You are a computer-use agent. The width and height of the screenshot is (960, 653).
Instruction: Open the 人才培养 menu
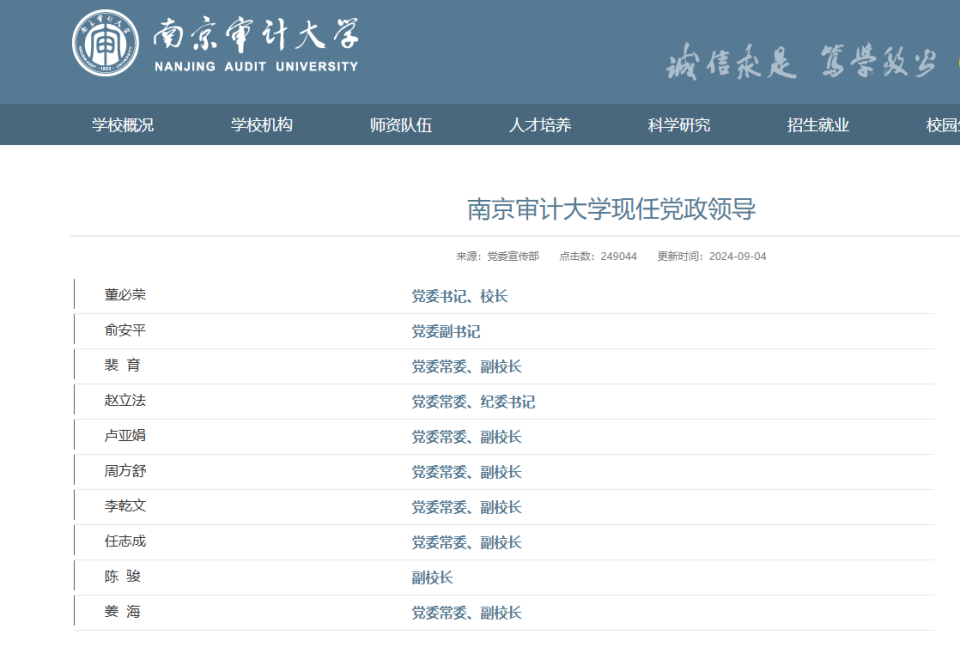coord(540,125)
